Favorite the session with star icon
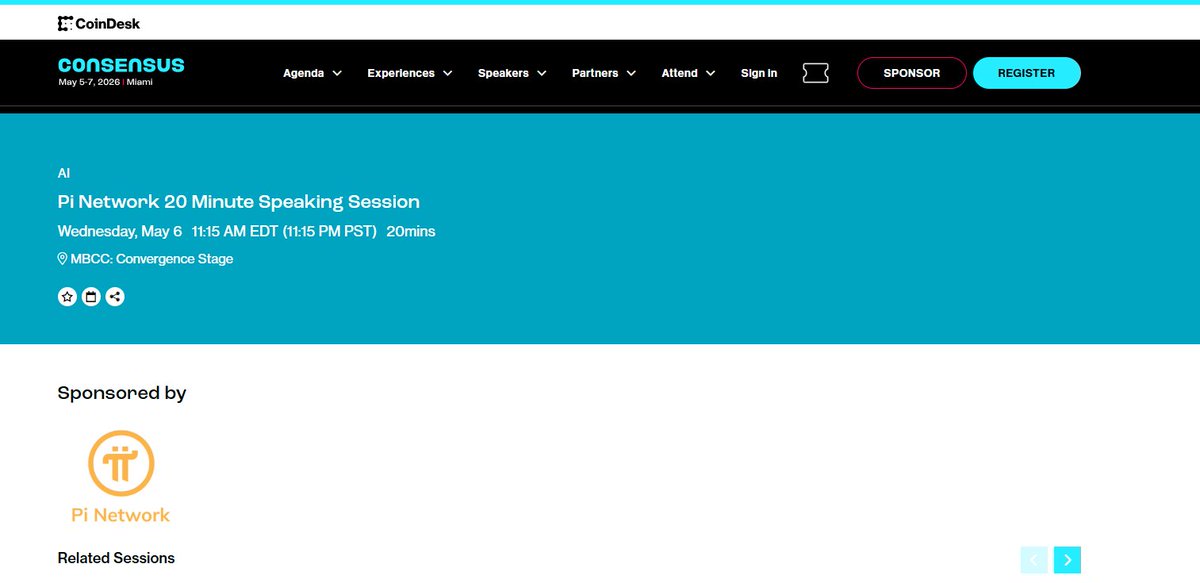The height and width of the screenshot is (583, 1200). point(67,296)
